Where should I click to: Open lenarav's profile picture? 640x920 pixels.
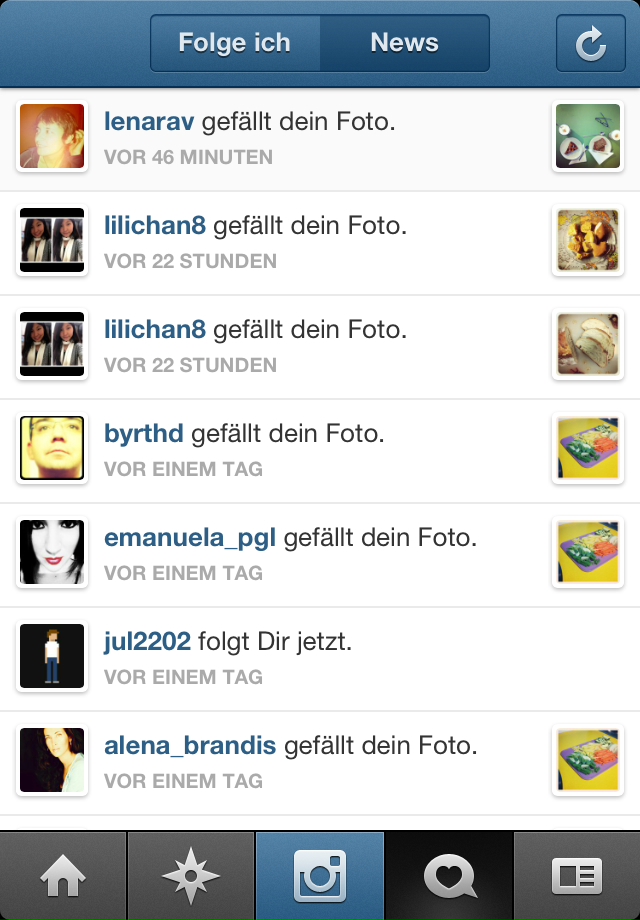tap(52, 136)
